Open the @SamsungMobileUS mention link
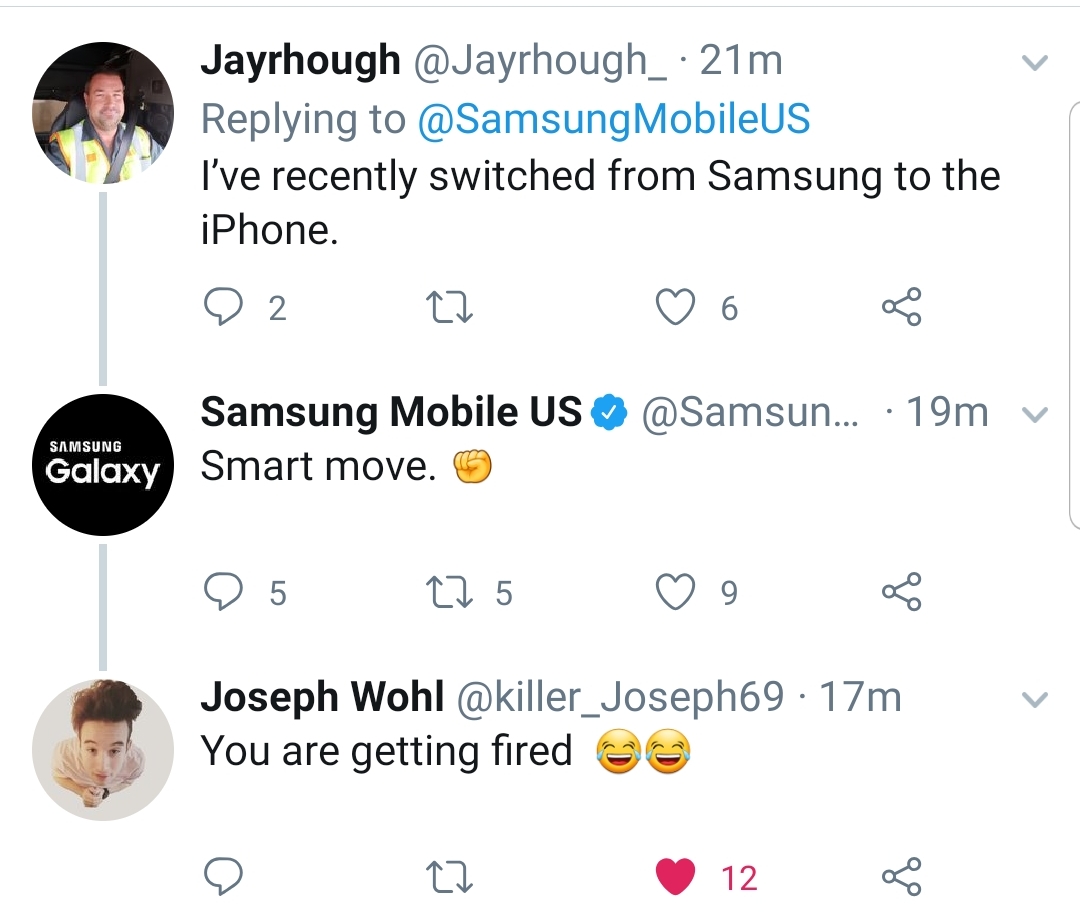This screenshot has height=923, width=1080. click(x=612, y=120)
